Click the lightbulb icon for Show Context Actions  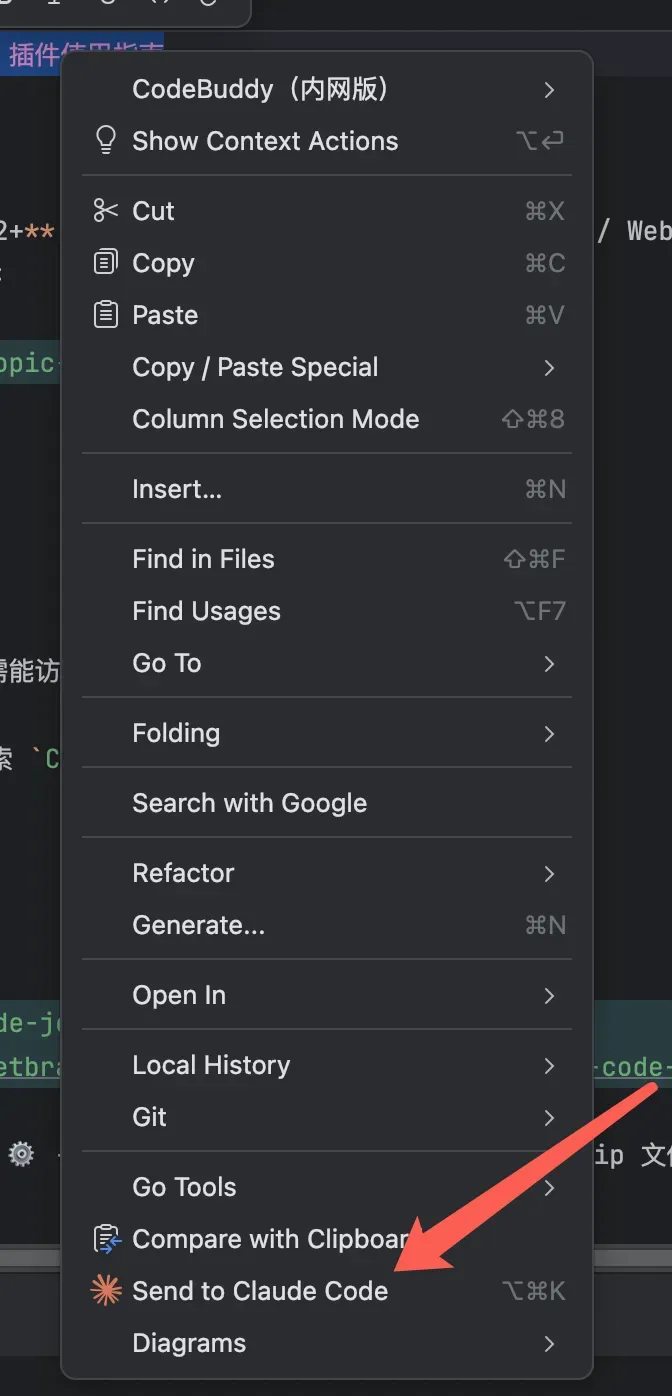(x=105, y=141)
